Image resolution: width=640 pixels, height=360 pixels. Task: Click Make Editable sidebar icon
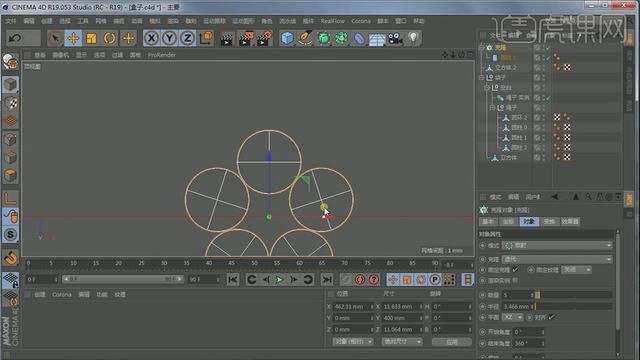(10, 62)
